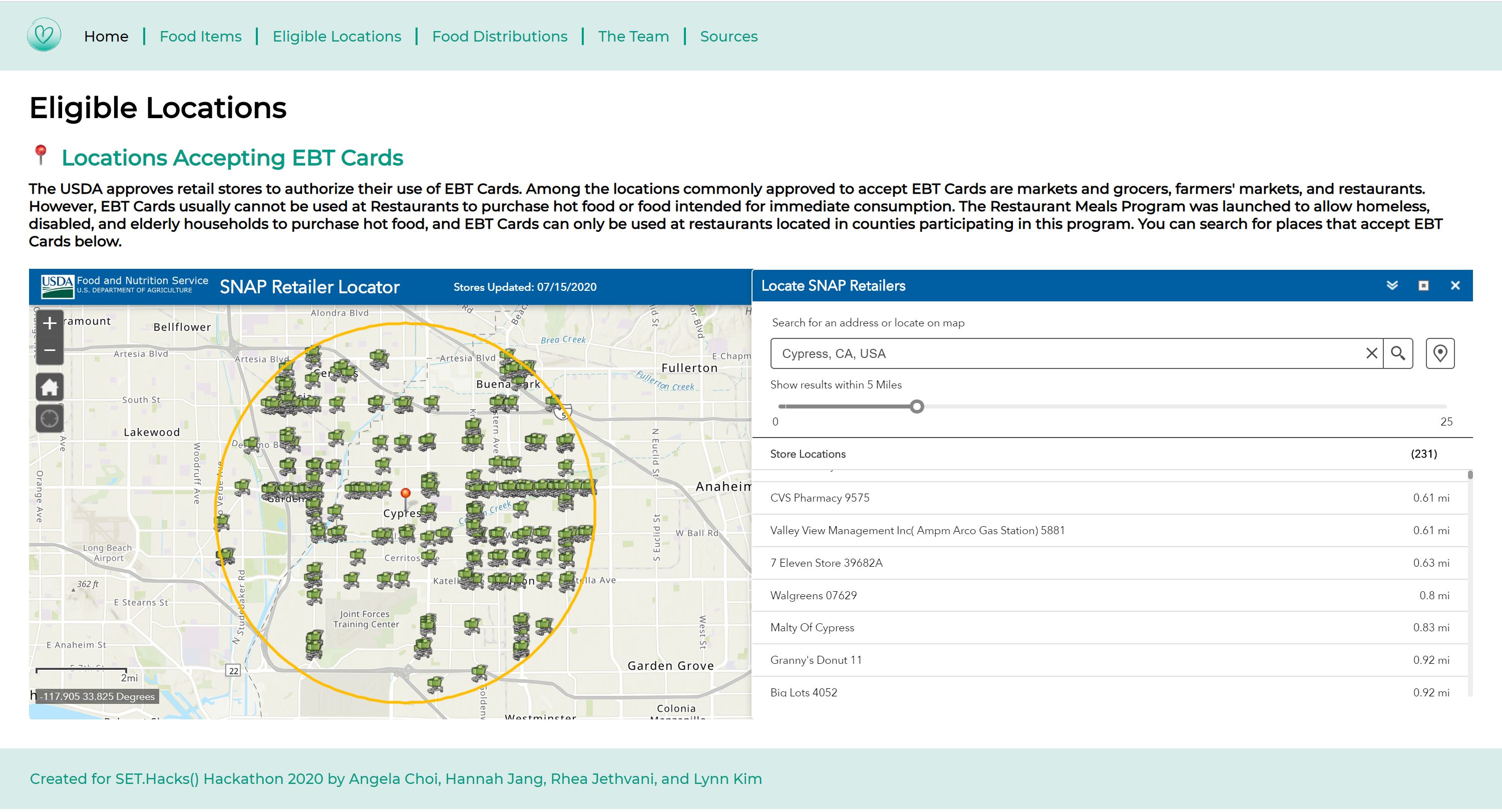
Task: Click the search magnifier icon
Action: point(1398,353)
